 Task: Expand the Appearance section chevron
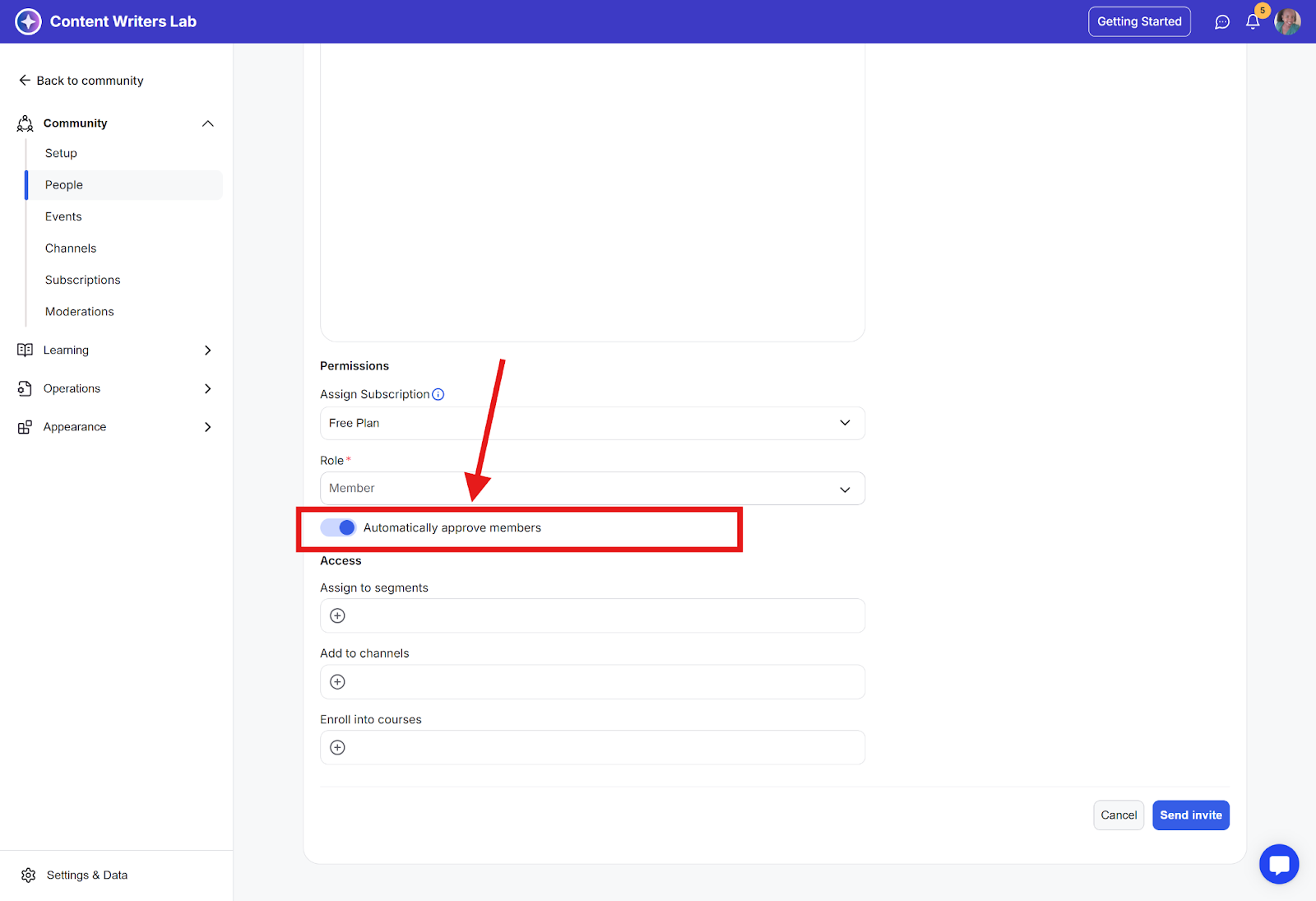[208, 427]
